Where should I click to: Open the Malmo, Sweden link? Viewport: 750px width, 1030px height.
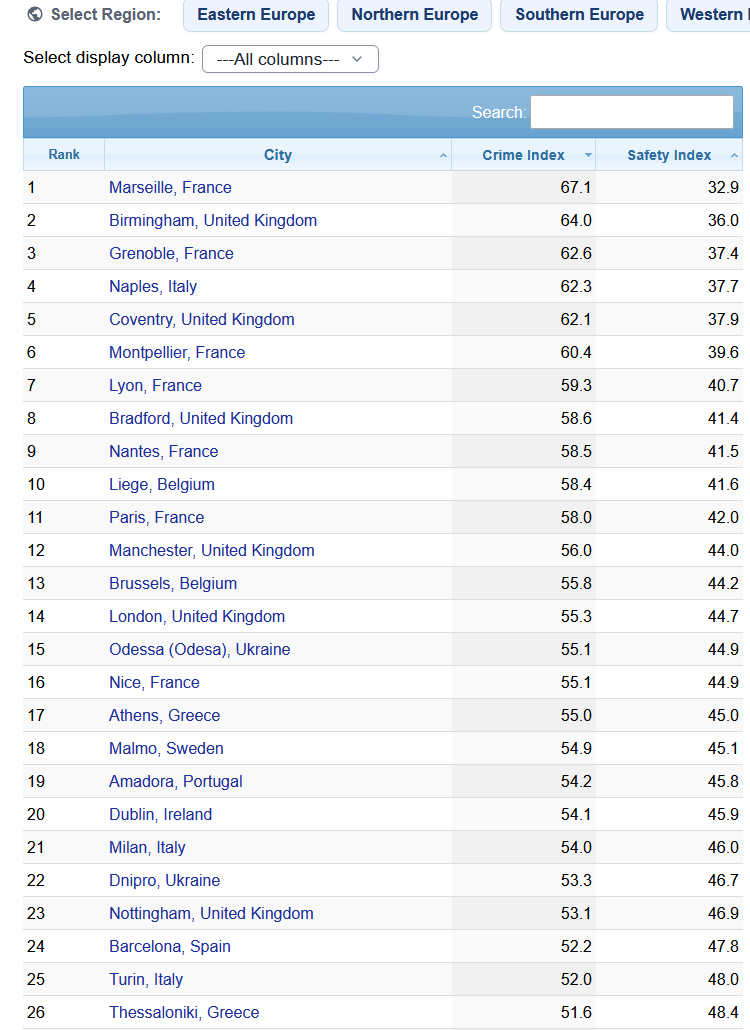point(166,749)
